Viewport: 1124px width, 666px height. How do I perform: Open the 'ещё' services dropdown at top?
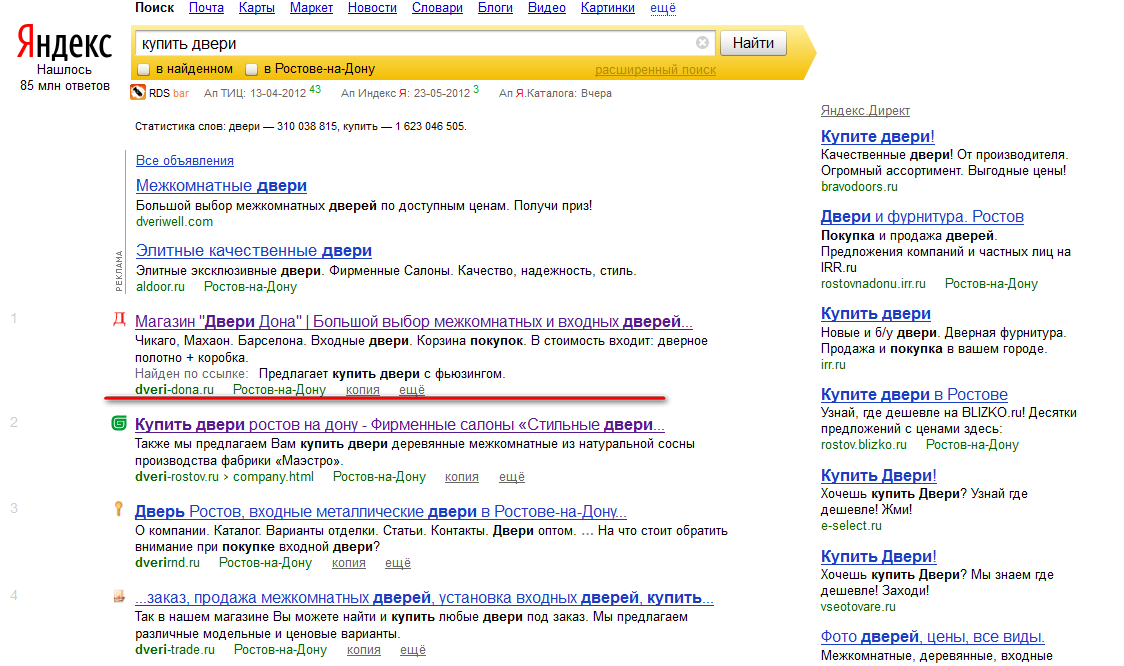tap(663, 8)
